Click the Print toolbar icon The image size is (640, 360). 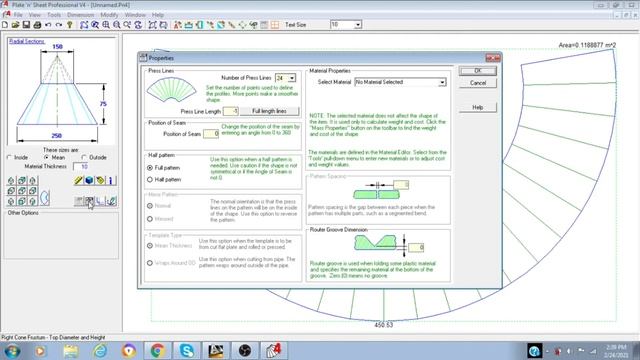coord(37,25)
